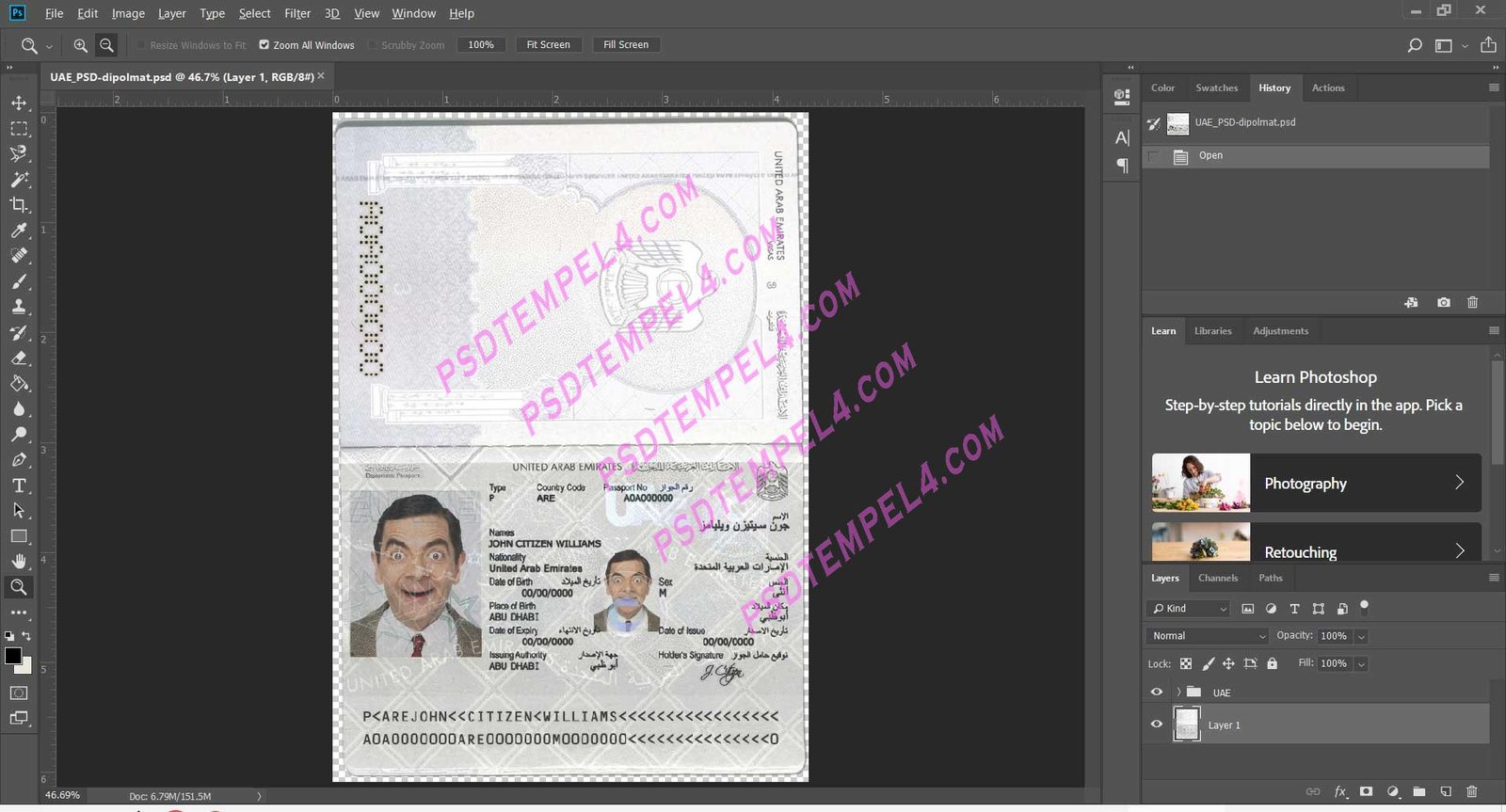This screenshot has width=1506, height=812.
Task: Open the Layers panel menu
Action: [x=1494, y=578]
